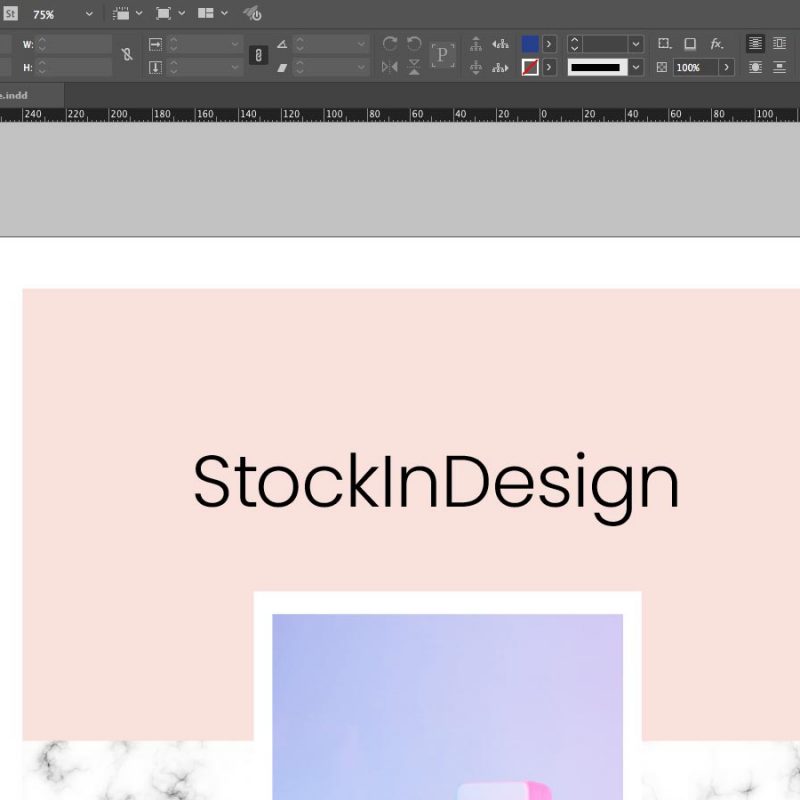Expand the stroke color options arrow
Viewport: 800px width, 800px height.
click(x=549, y=67)
